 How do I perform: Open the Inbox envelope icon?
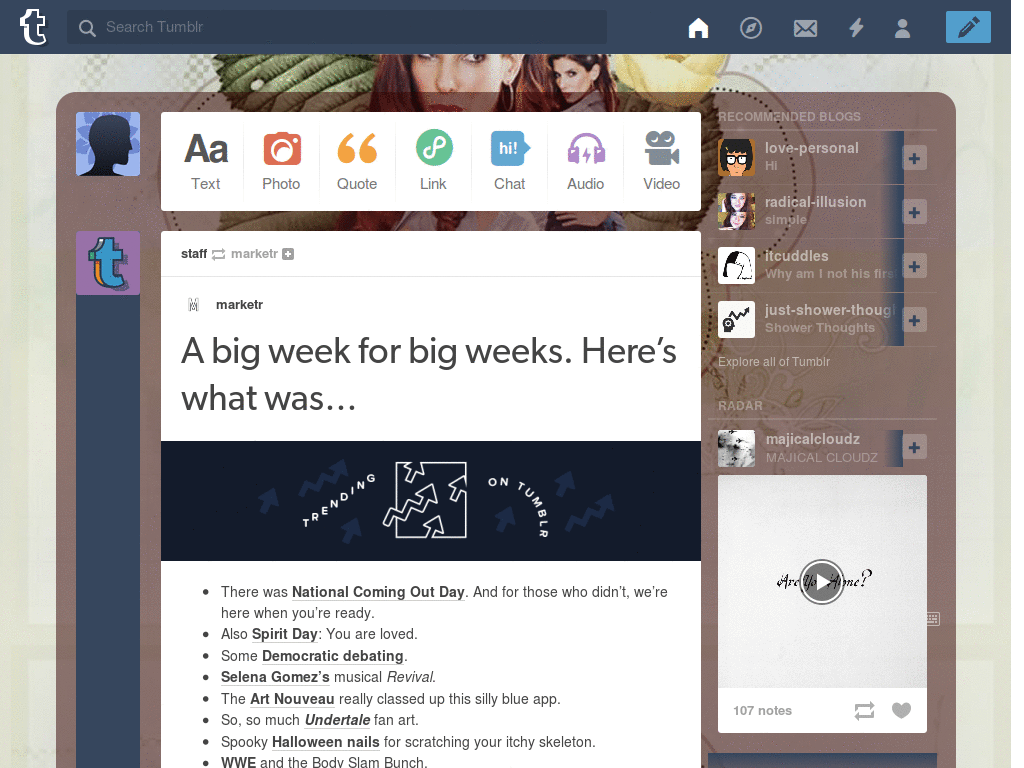point(805,28)
